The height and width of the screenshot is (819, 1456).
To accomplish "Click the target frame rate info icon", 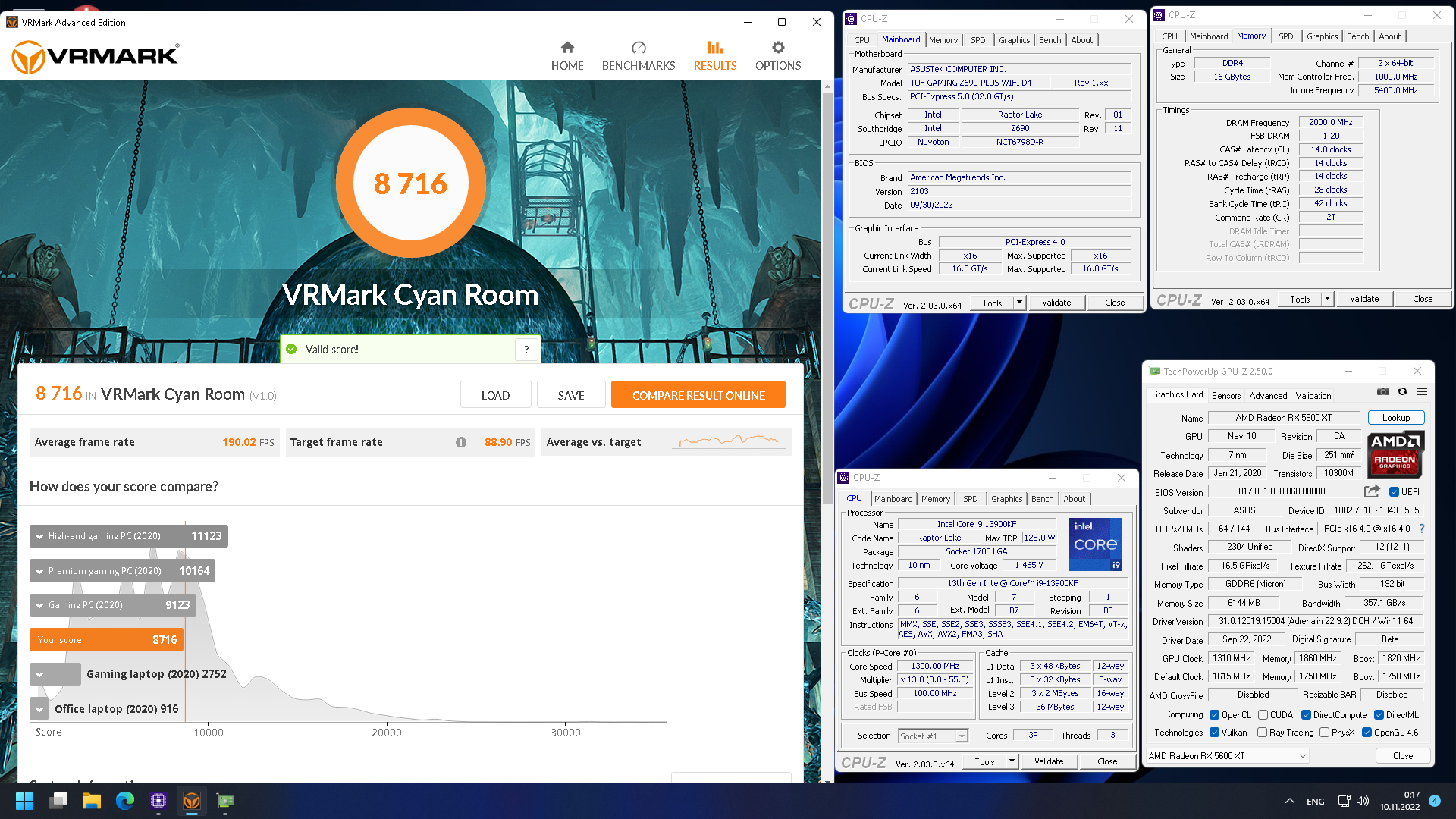I will pyautogui.click(x=461, y=442).
